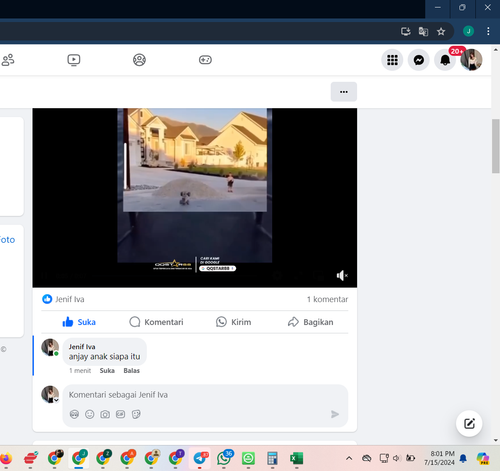Image resolution: width=500 pixels, height=471 pixels.
Task: Open Telegram from the taskbar
Action: [200, 459]
